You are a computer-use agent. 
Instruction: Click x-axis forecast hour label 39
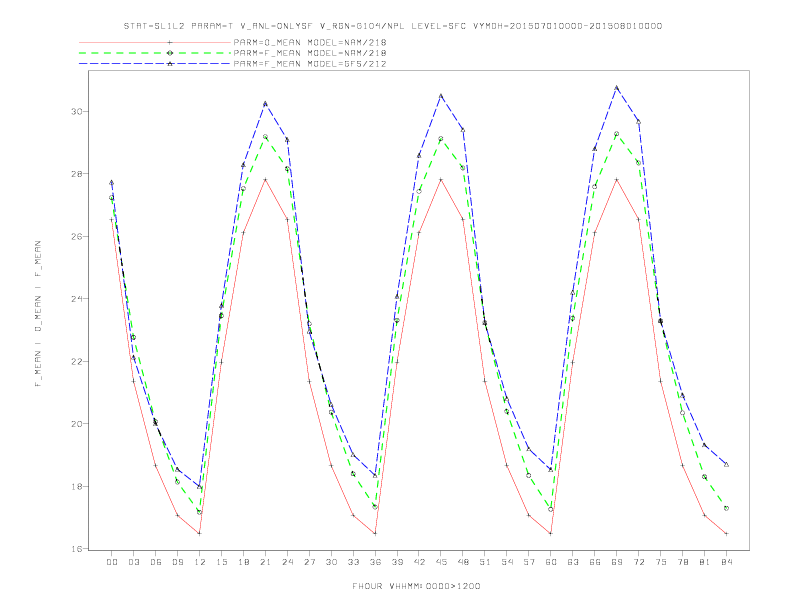pyautogui.click(x=397, y=562)
